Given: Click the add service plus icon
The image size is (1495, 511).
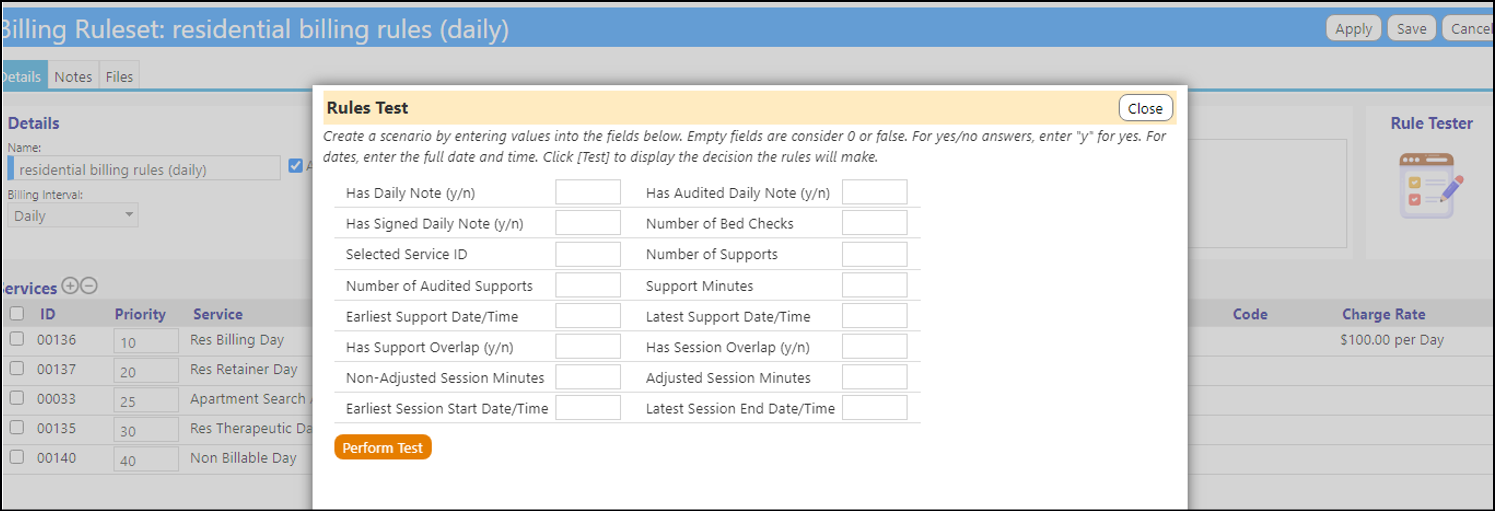Looking at the screenshot, I should 70,286.
